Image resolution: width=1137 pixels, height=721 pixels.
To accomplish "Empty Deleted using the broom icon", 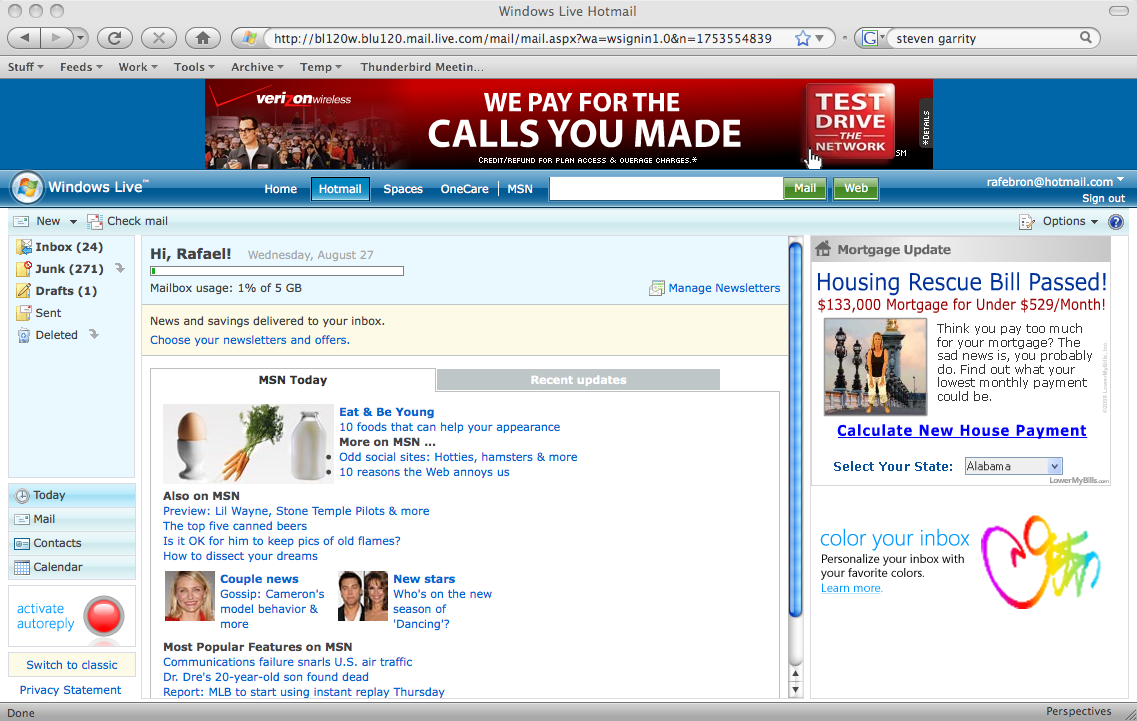I will coord(94,334).
